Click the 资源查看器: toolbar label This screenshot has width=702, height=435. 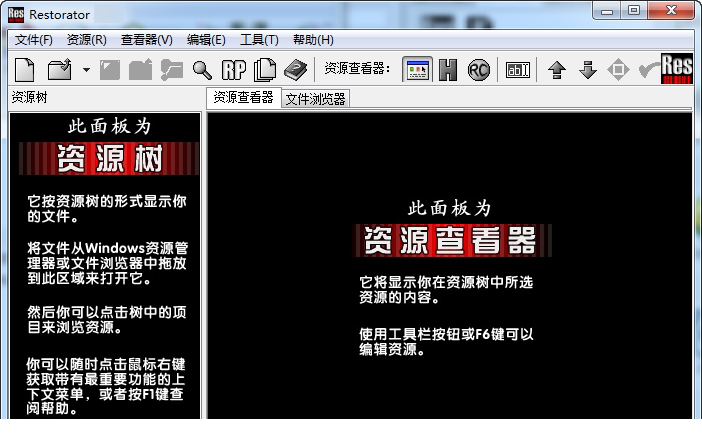click(x=357, y=68)
